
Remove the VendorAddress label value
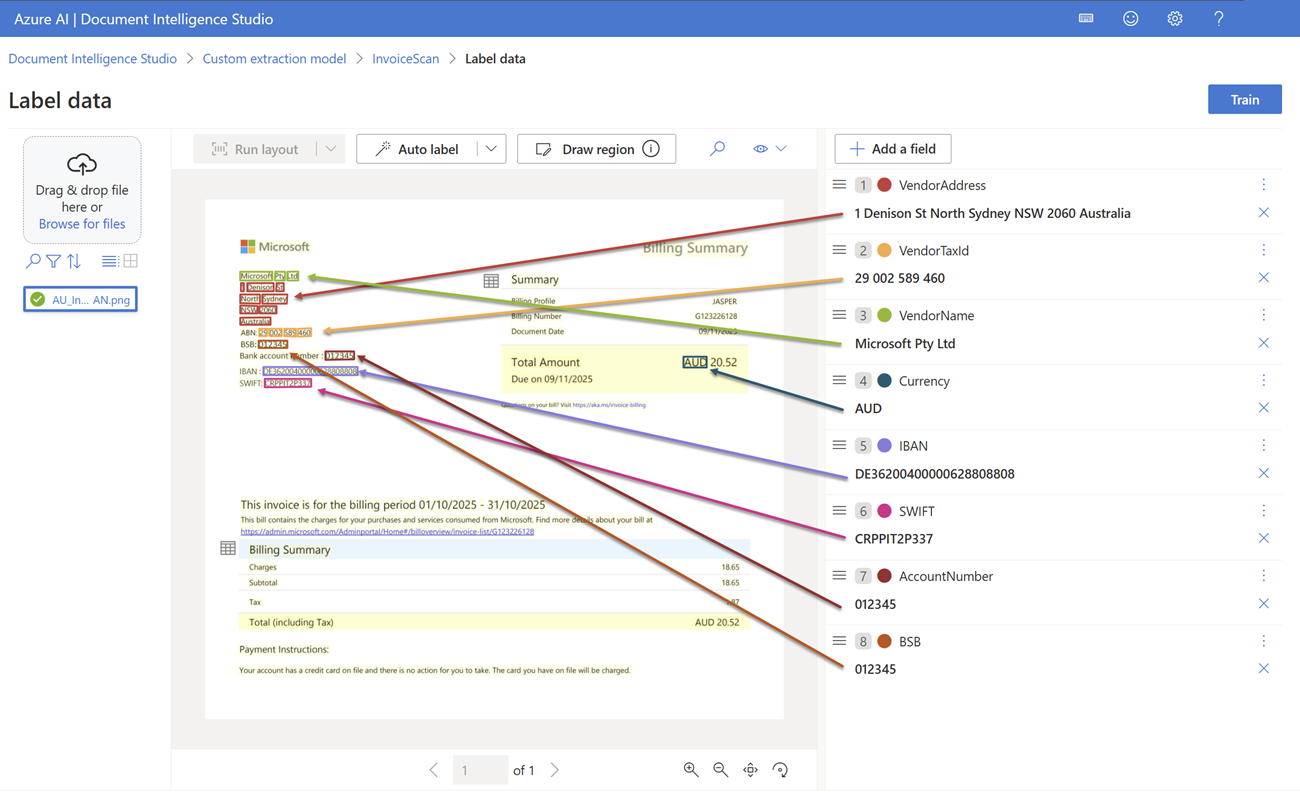pyautogui.click(x=1264, y=213)
